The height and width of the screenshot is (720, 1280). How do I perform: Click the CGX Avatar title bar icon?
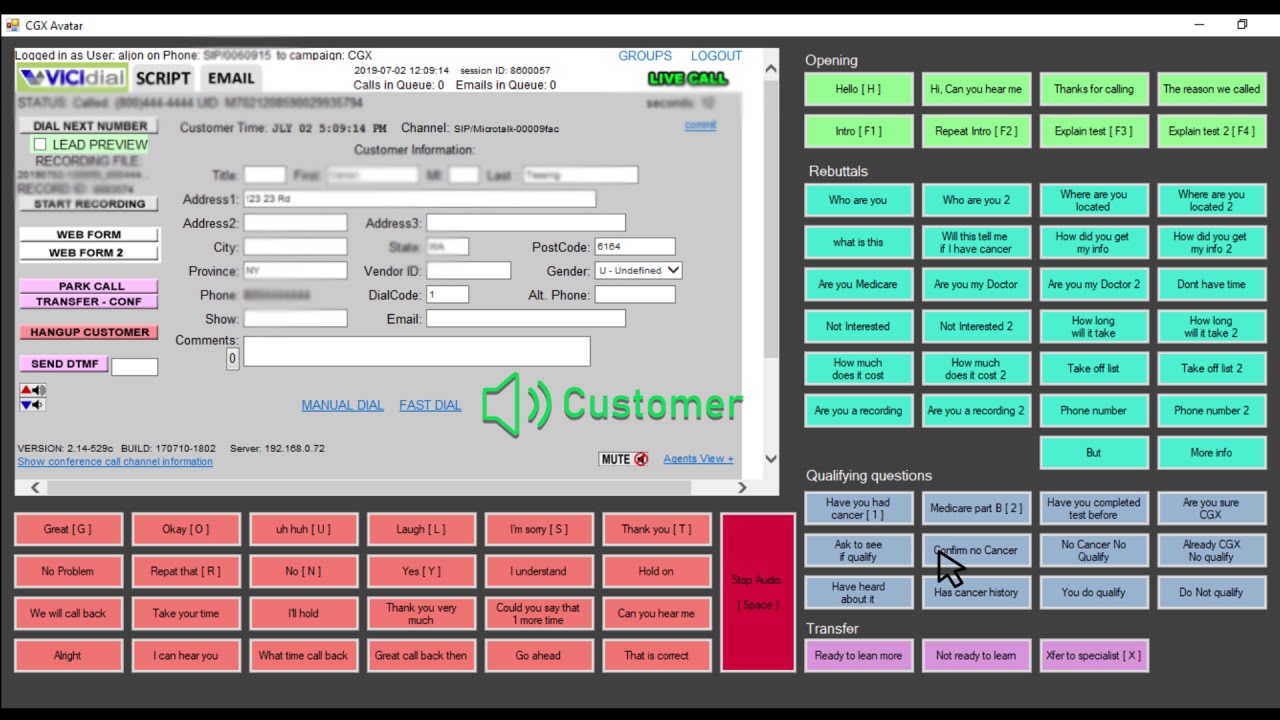pyautogui.click(x=12, y=25)
